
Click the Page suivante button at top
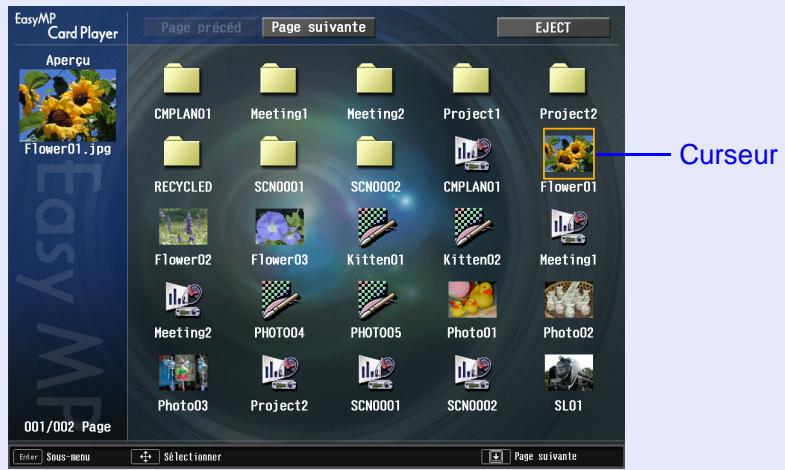click(x=318, y=27)
